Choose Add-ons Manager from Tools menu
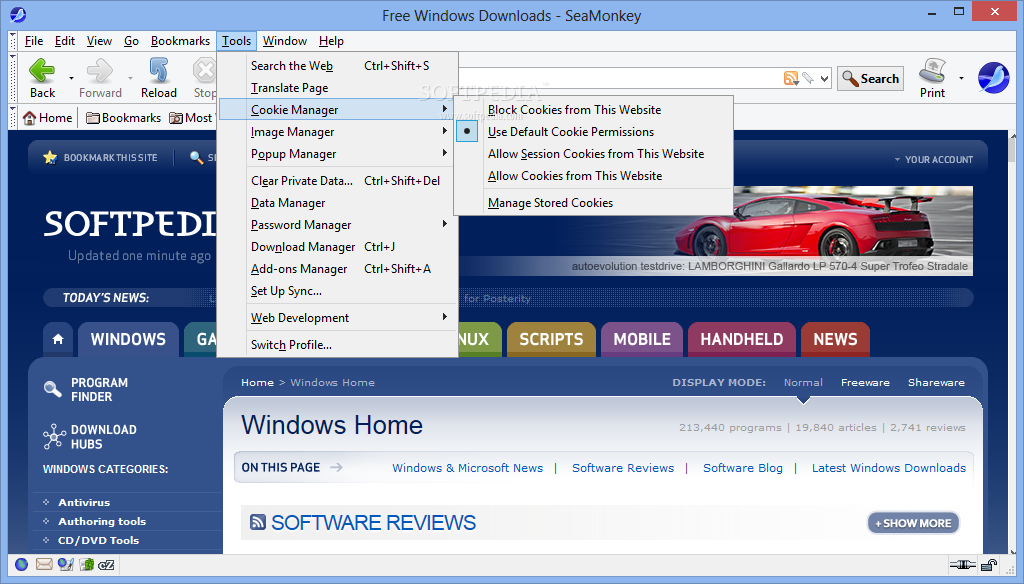Image resolution: width=1024 pixels, height=584 pixels. click(x=337, y=269)
